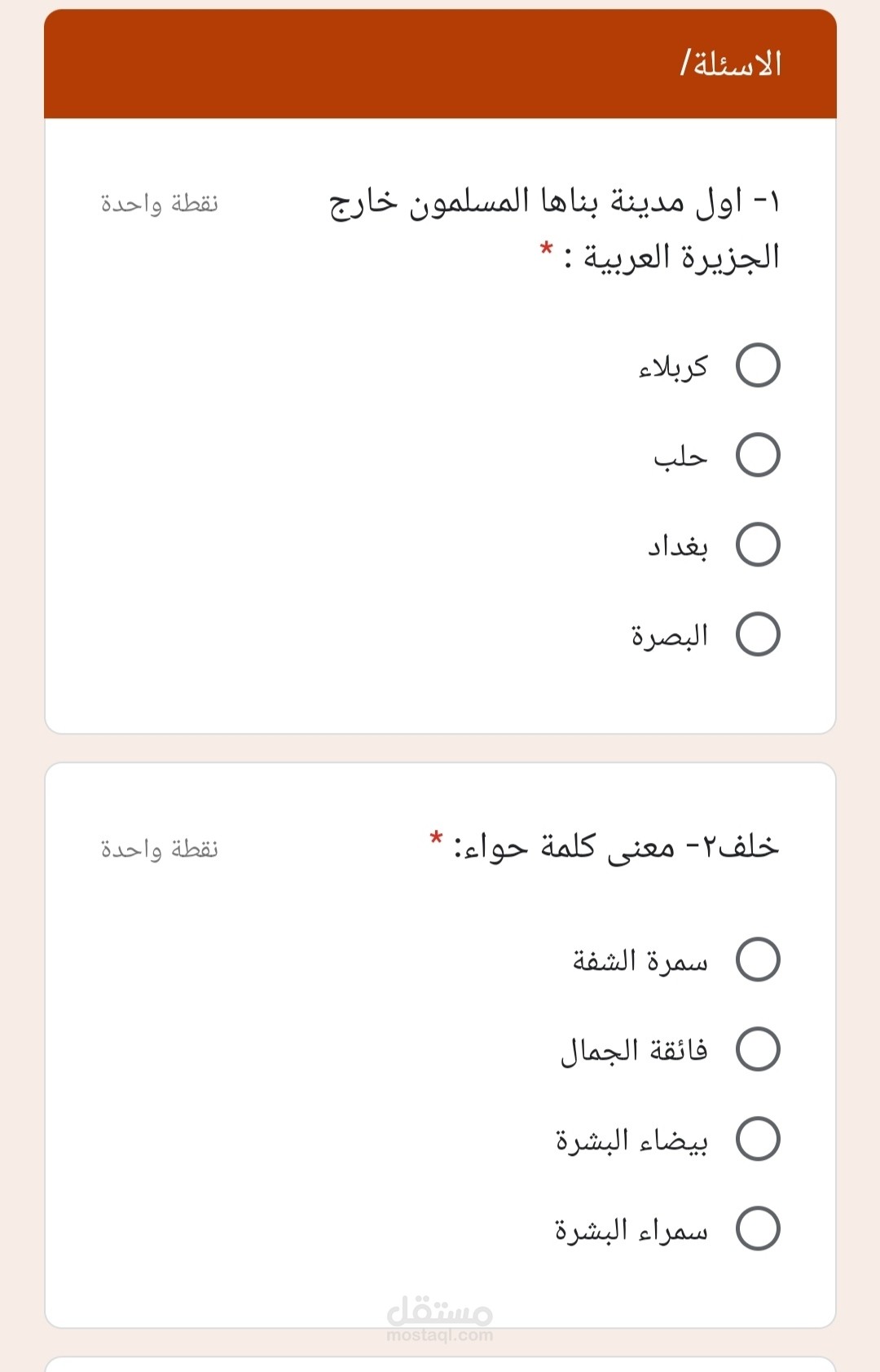Image resolution: width=880 pixels, height=1372 pixels.
Task: Choose the سمرة الشفة radio button
Action: (758, 959)
